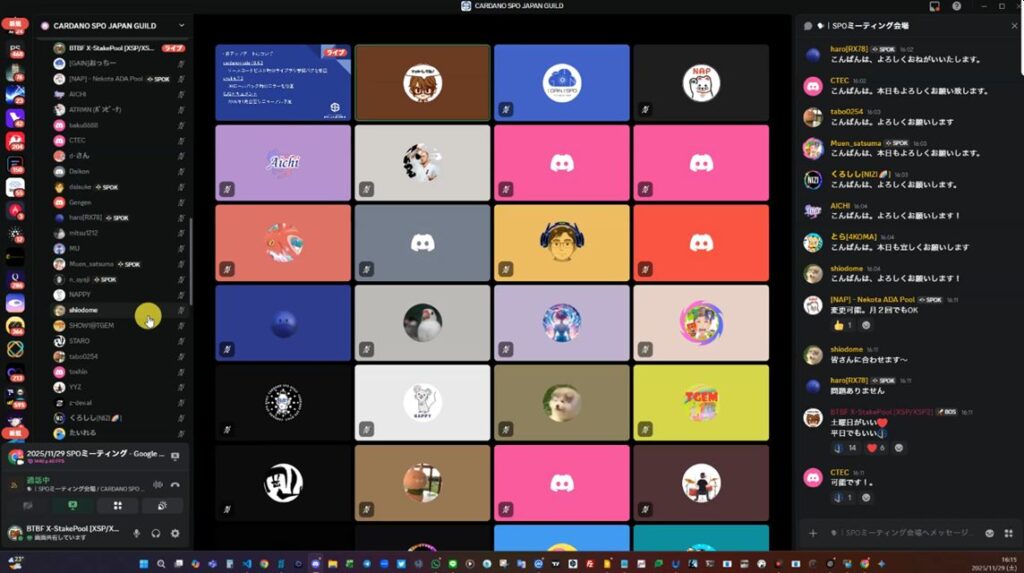
Task: Select the Aichi participant video tile
Action: click(x=283, y=162)
